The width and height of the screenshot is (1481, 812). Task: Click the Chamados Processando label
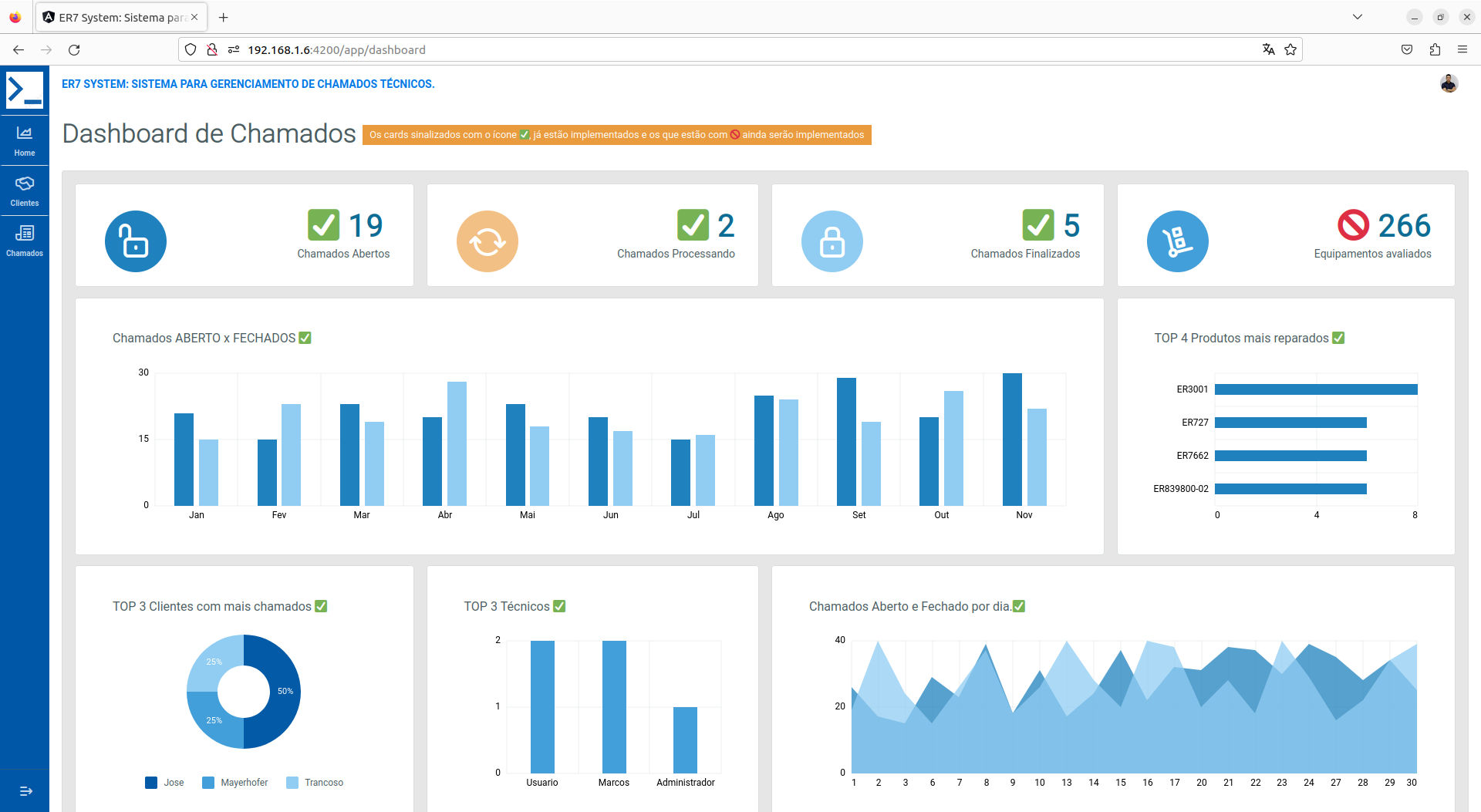(676, 254)
